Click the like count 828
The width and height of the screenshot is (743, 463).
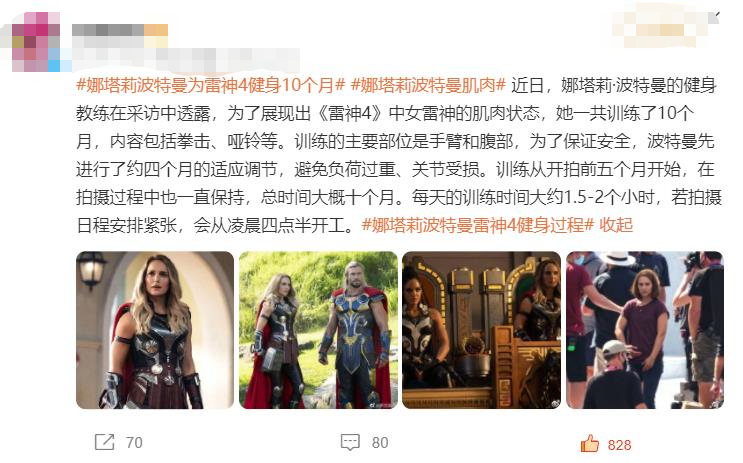(619, 445)
